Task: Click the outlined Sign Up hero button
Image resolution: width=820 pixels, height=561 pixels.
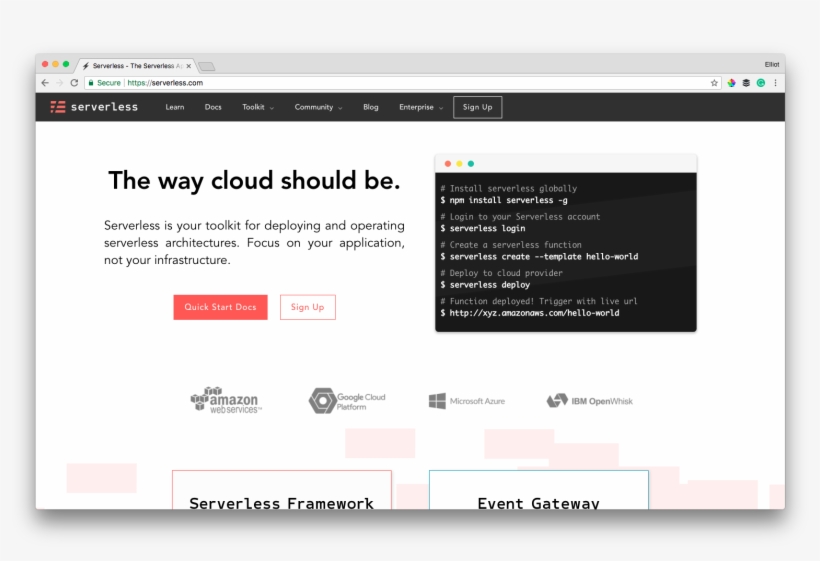Action: 308,307
